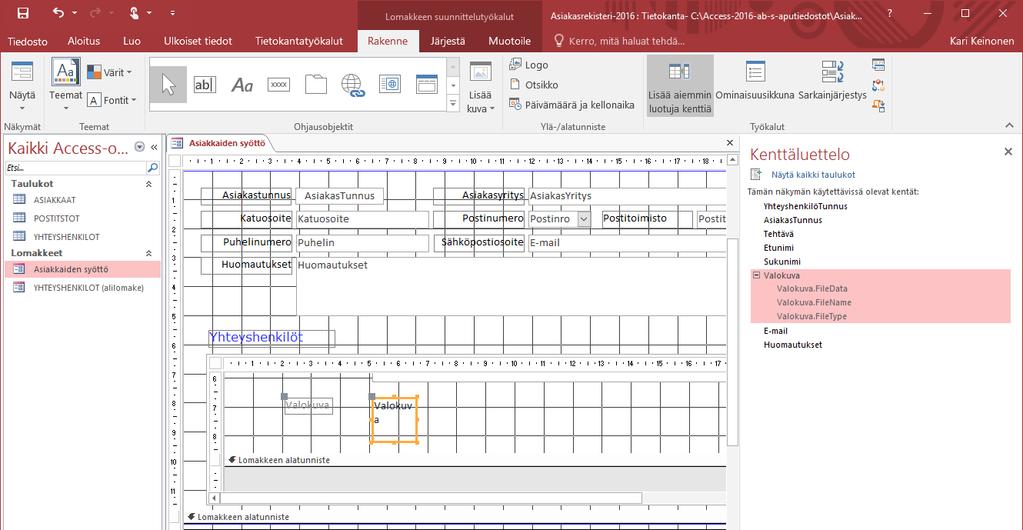Click the Kari Keinonen account name
This screenshot has height=530, width=1023.
(x=983, y=41)
